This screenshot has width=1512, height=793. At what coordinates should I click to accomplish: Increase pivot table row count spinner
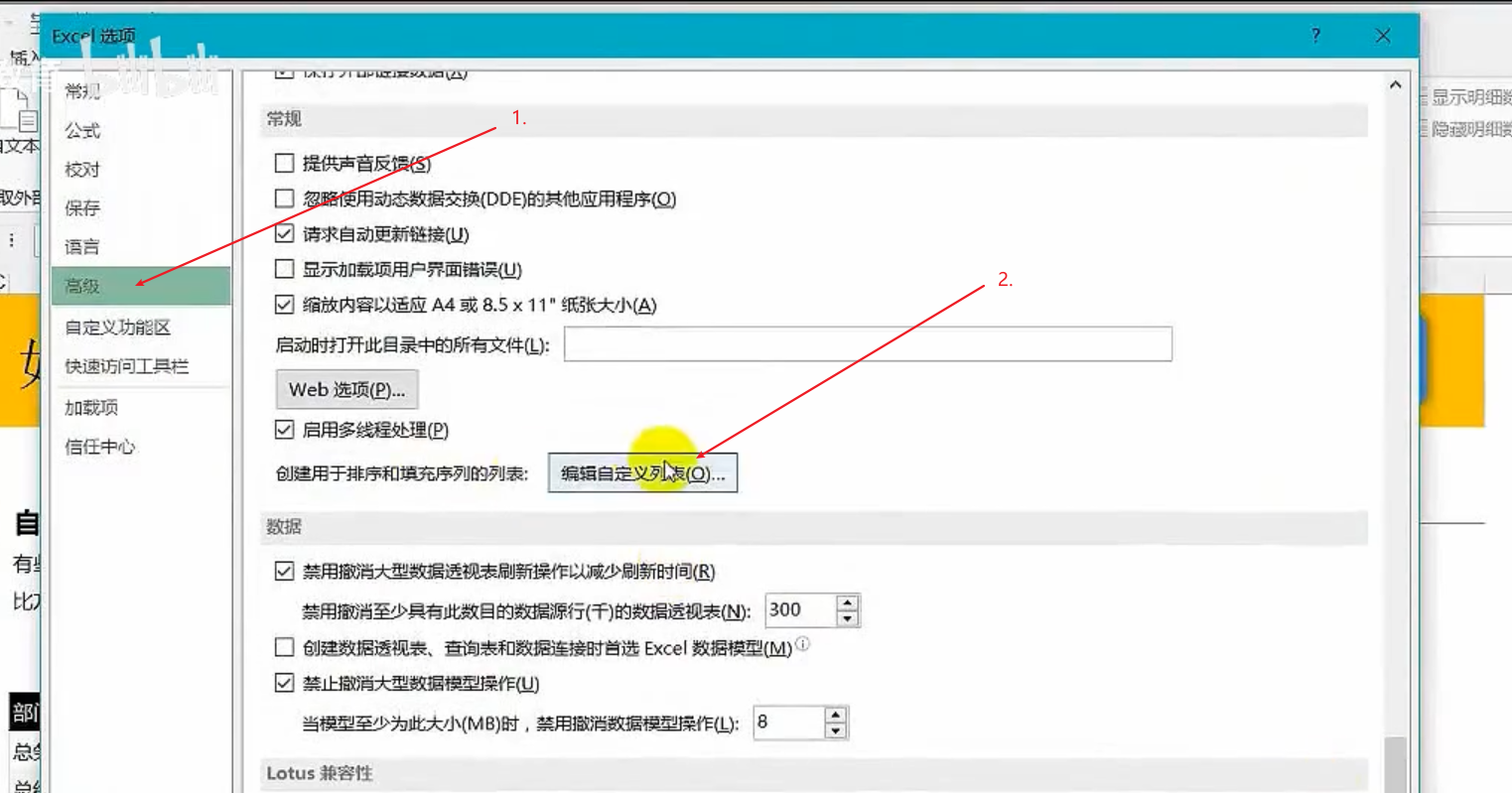[x=847, y=602]
